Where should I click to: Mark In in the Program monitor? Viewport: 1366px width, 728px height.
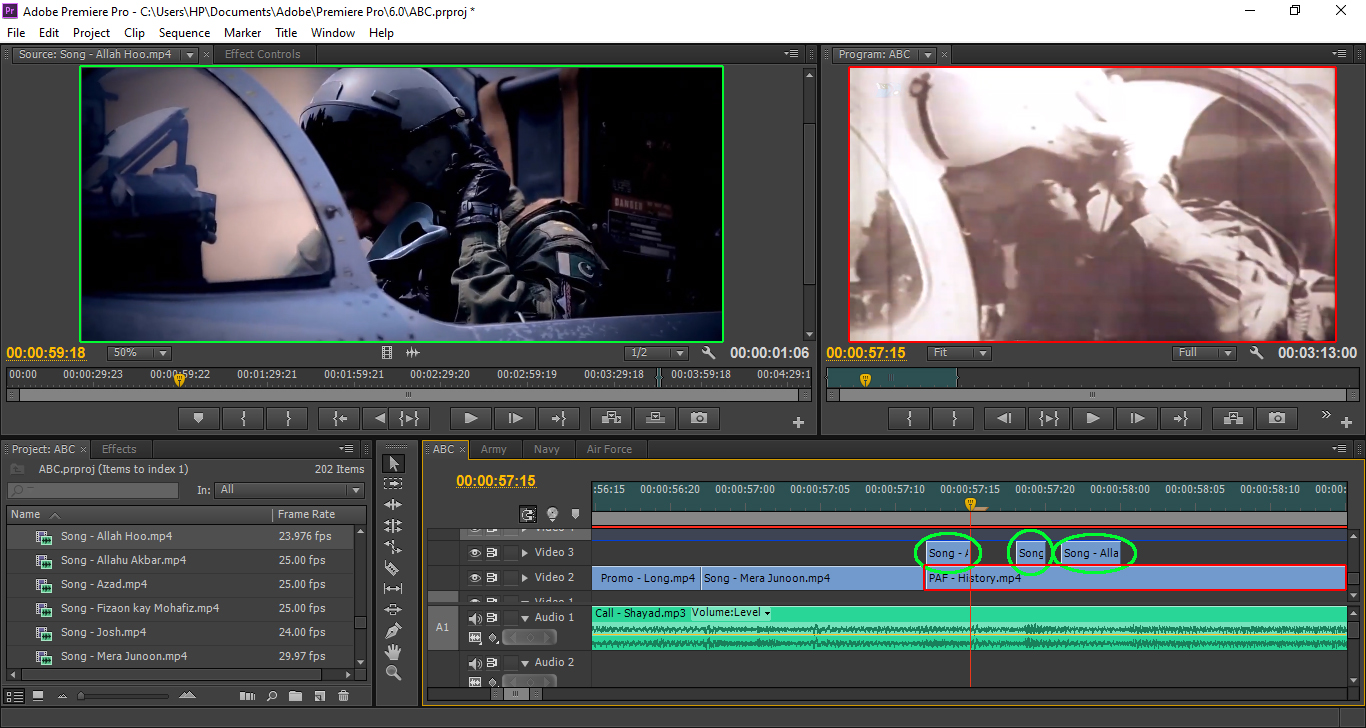[909, 418]
